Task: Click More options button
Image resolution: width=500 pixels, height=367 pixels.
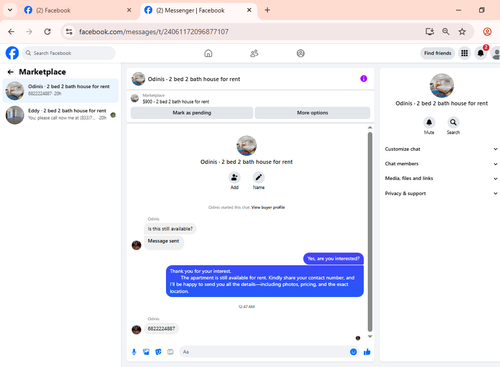Action: [x=312, y=113]
